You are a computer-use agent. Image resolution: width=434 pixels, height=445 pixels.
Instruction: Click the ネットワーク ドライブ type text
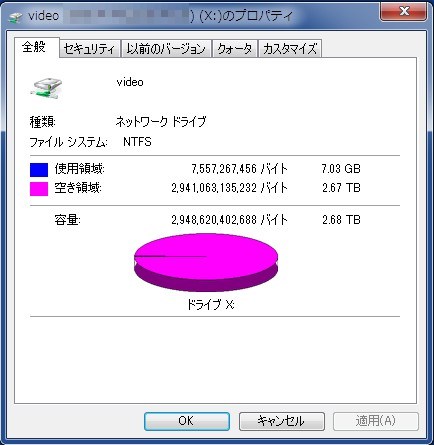[x=161, y=122]
